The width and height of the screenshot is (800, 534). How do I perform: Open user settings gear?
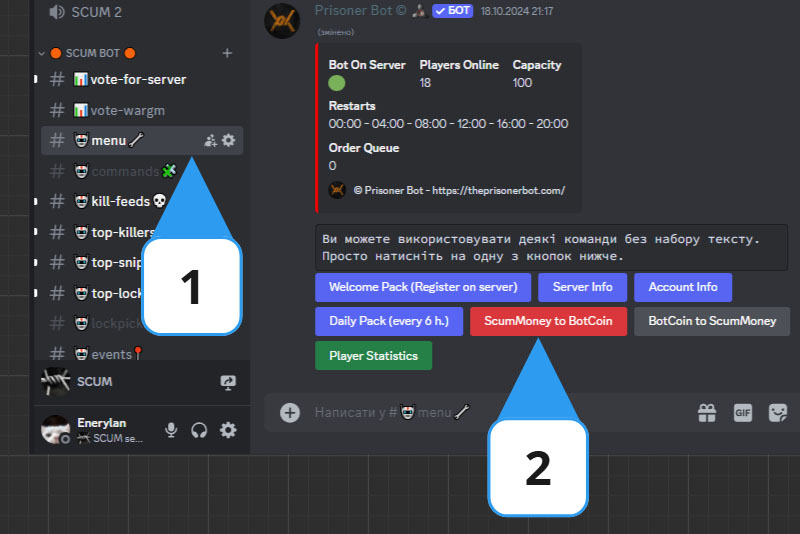228,430
